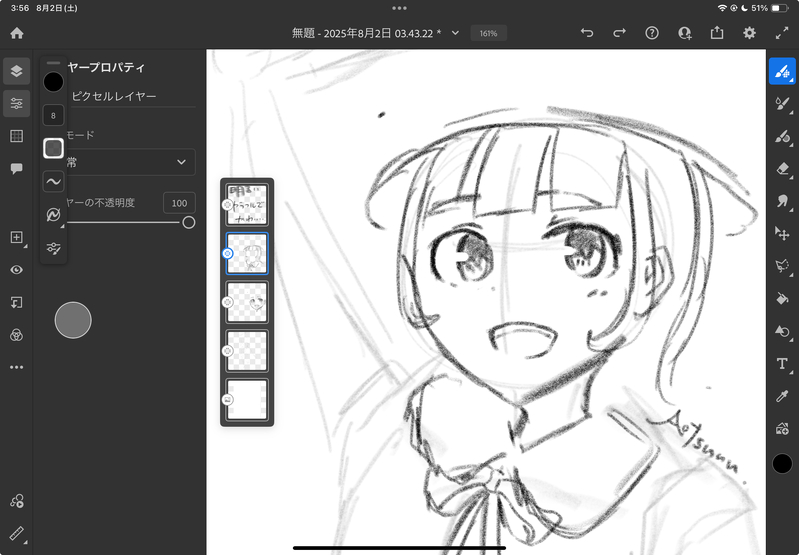Toggle the layers panel icon
Image resolution: width=799 pixels, height=555 pixels.
pos(17,71)
